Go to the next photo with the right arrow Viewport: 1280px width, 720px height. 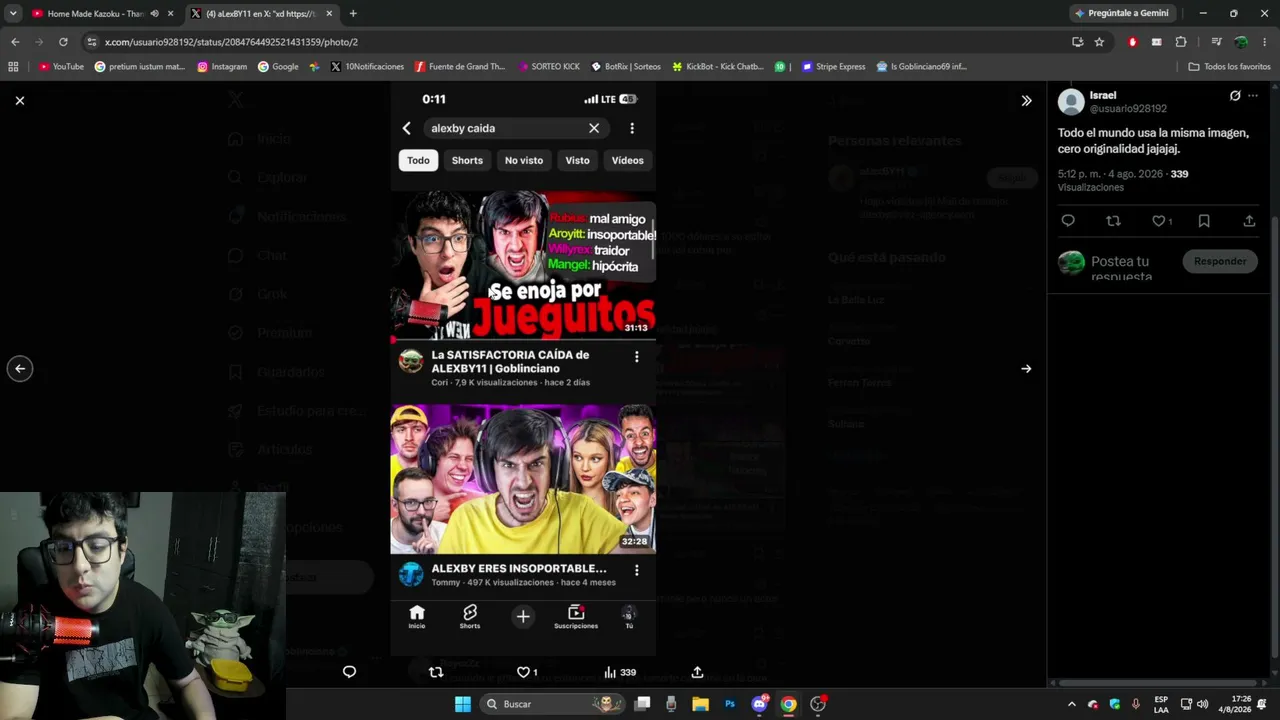pos(1026,369)
